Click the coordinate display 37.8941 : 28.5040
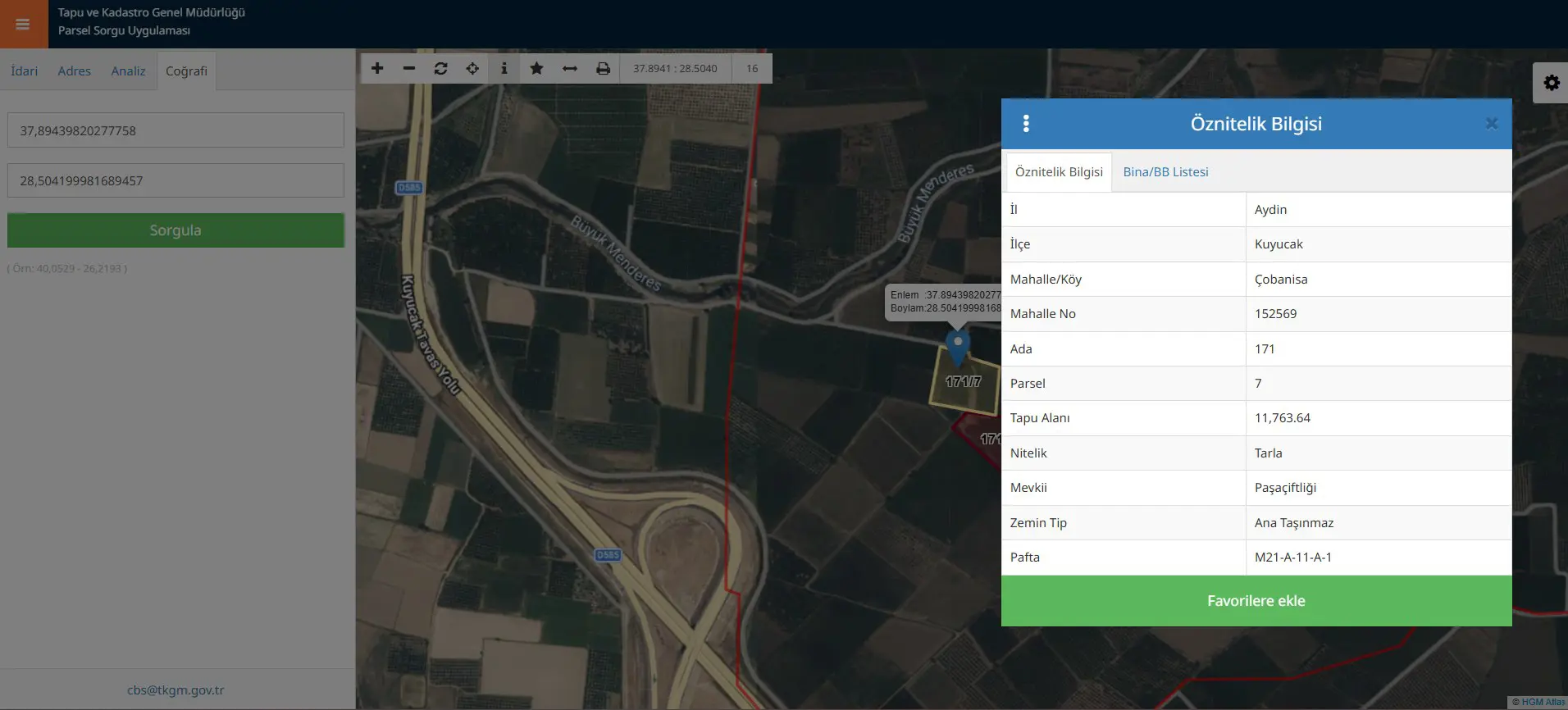Image resolution: width=1568 pixels, height=710 pixels. (x=675, y=68)
